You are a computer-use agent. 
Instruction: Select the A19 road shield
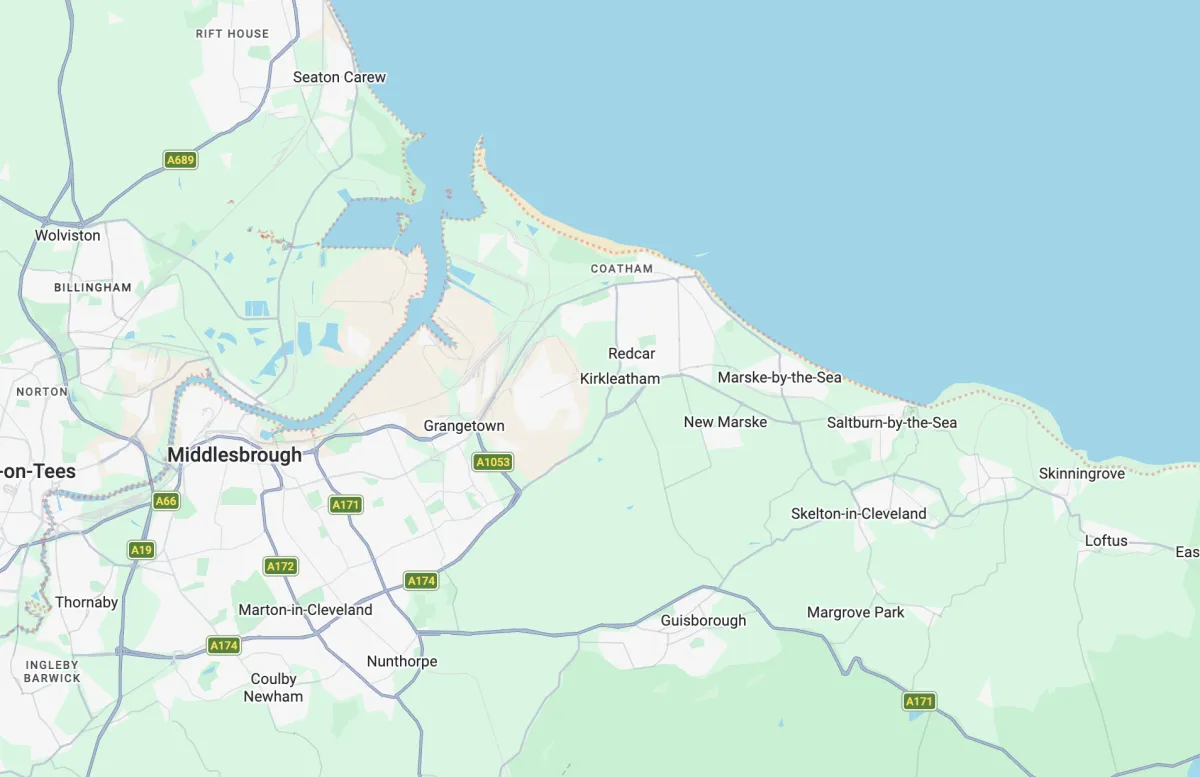click(142, 550)
